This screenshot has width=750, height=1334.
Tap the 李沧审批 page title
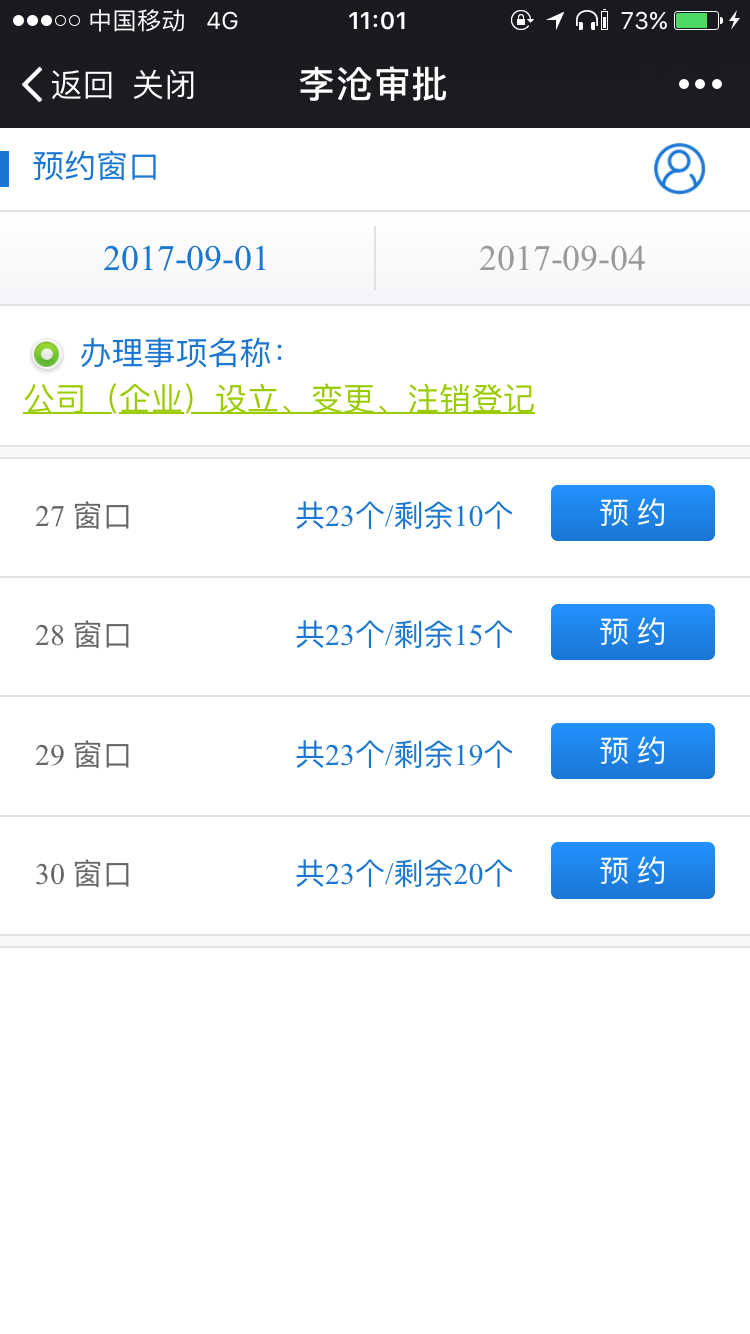tap(373, 85)
